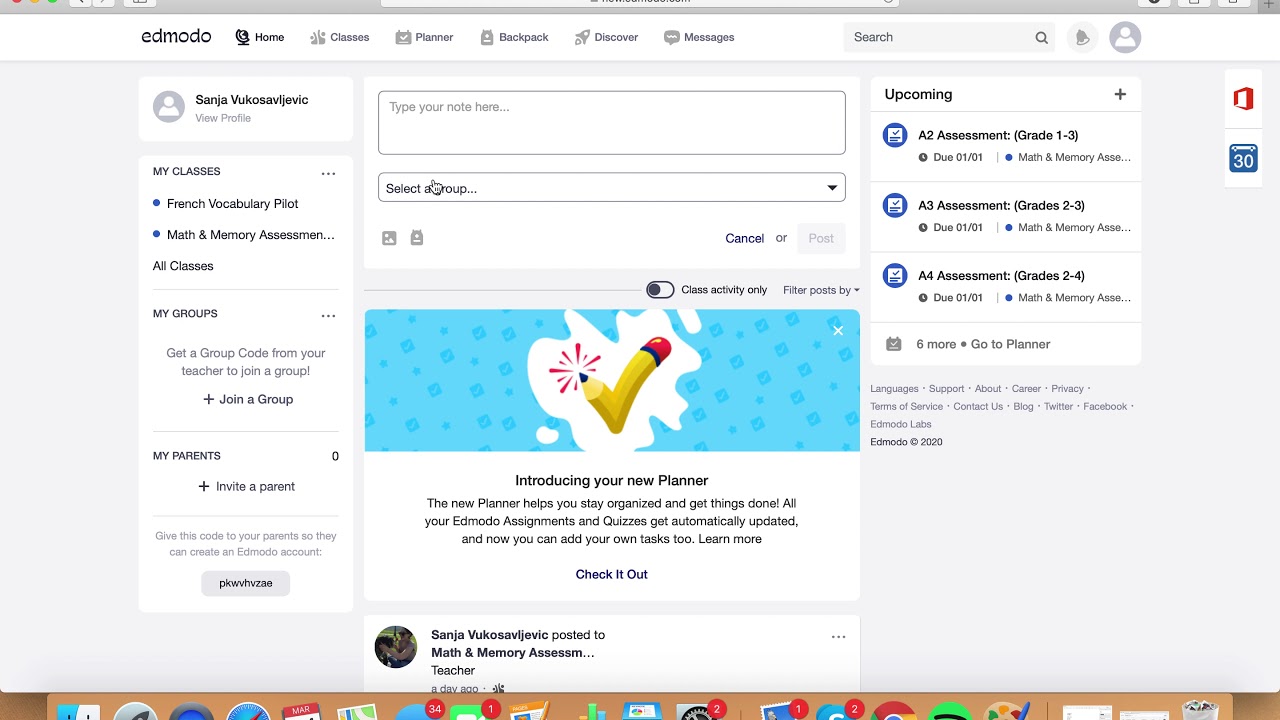Screen dimensions: 1280x720
Task: Click in the Type your note here field
Action: coord(612,123)
